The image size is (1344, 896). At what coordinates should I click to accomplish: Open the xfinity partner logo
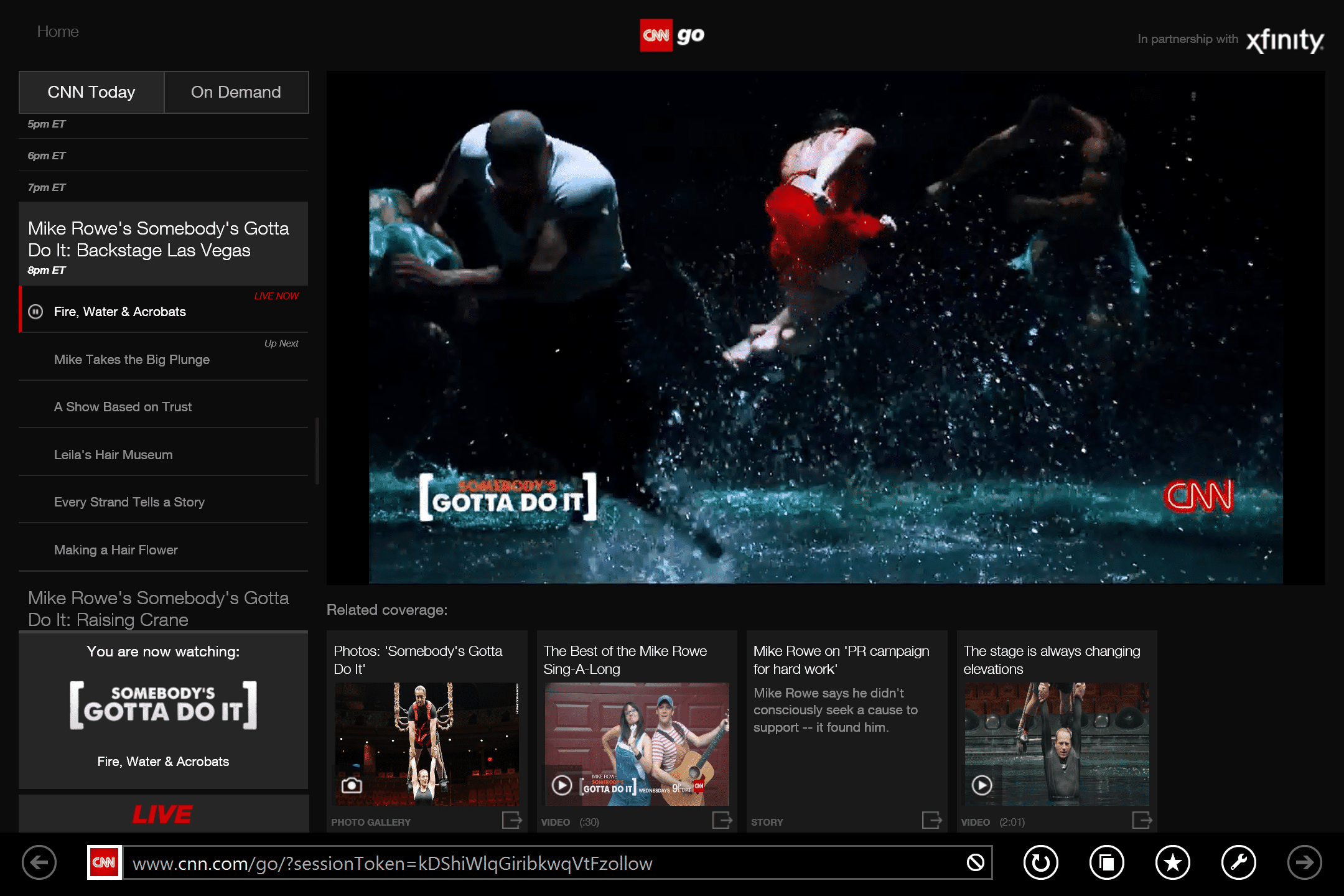[x=1285, y=40]
